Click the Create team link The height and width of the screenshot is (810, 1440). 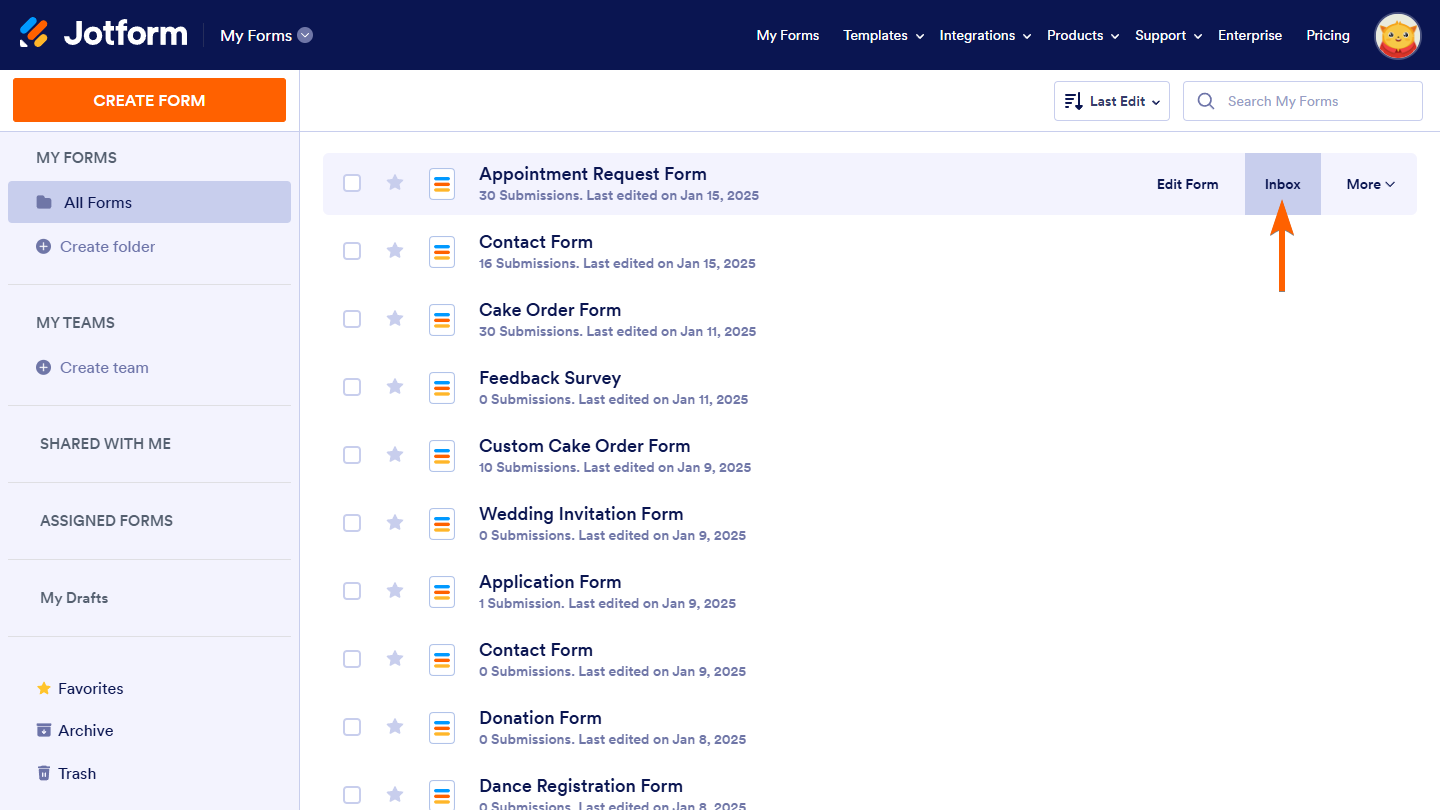(104, 367)
